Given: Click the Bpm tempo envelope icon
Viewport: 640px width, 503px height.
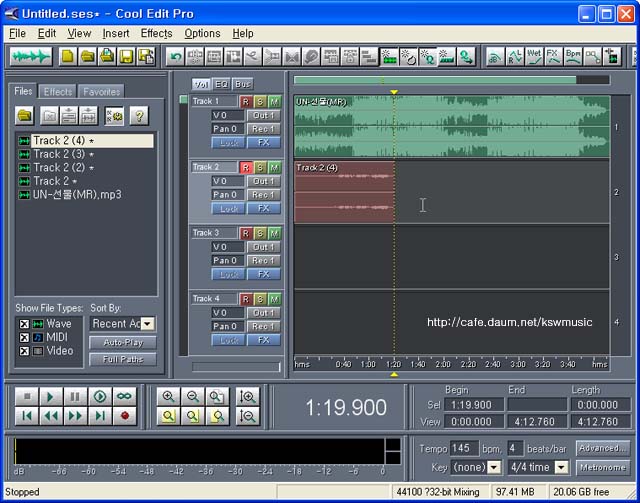Looking at the screenshot, I should pyautogui.click(x=573, y=57).
